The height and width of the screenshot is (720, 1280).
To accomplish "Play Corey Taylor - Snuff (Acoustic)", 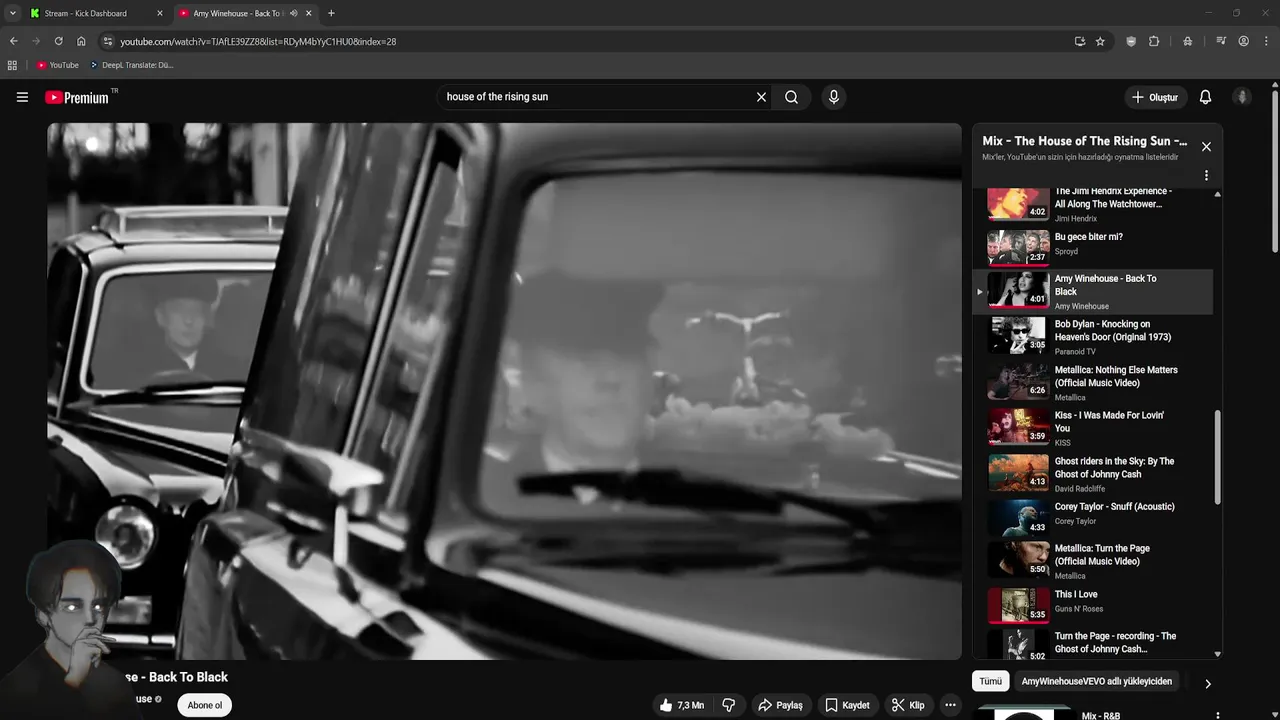I will 1093,519.
